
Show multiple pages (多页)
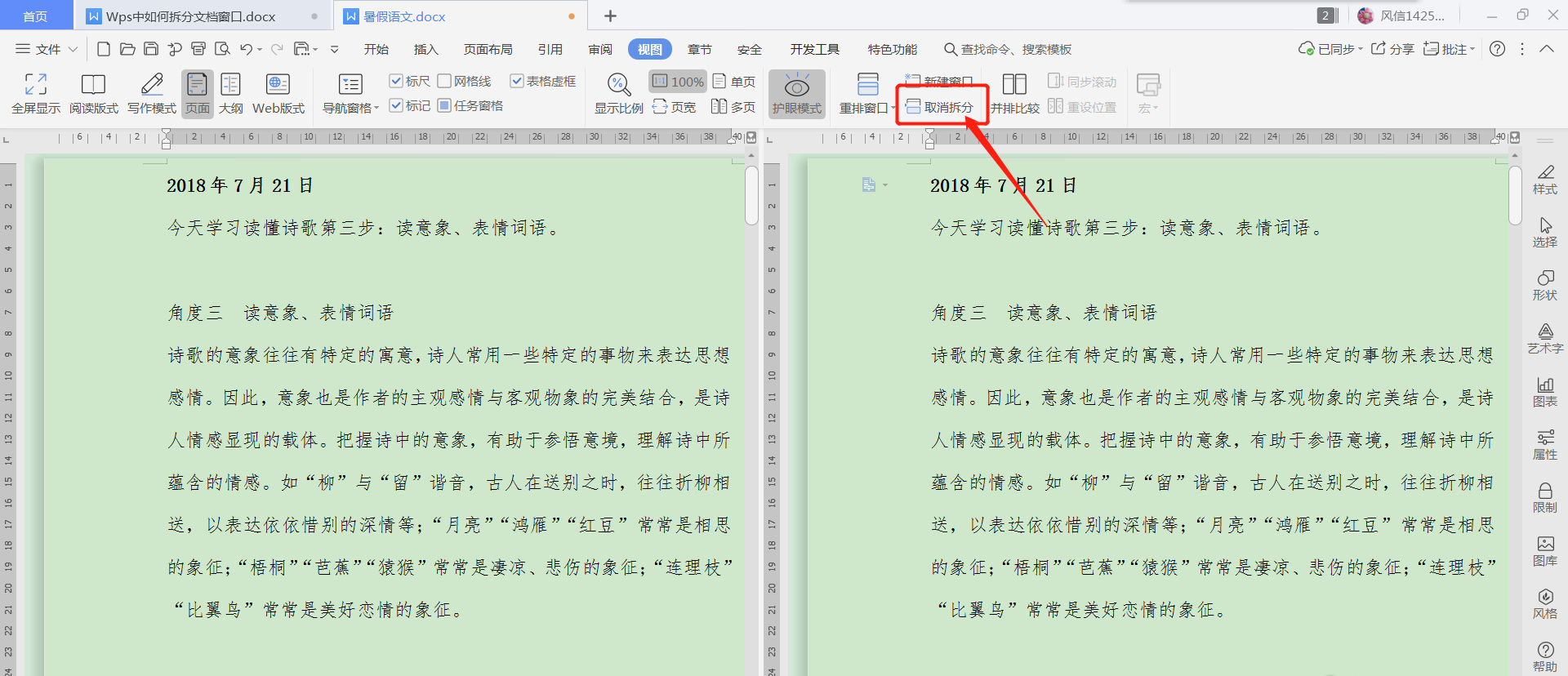click(x=733, y=107)
